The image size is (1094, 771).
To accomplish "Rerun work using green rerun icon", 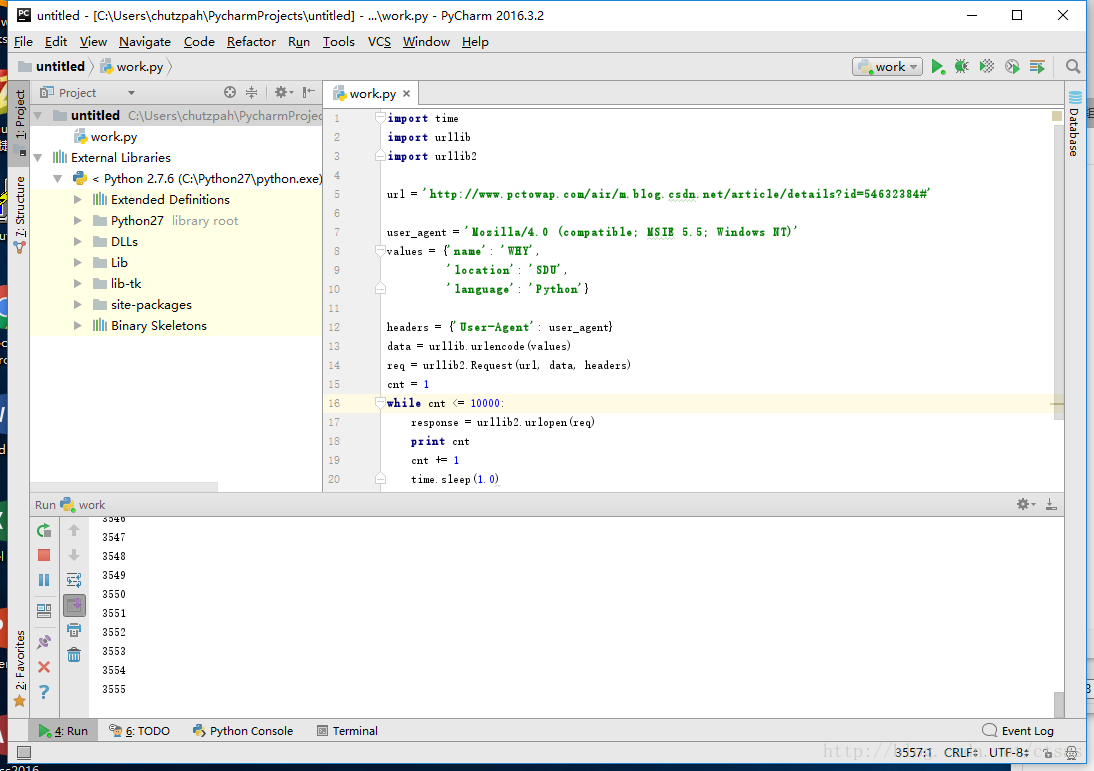I will (44, 530).
